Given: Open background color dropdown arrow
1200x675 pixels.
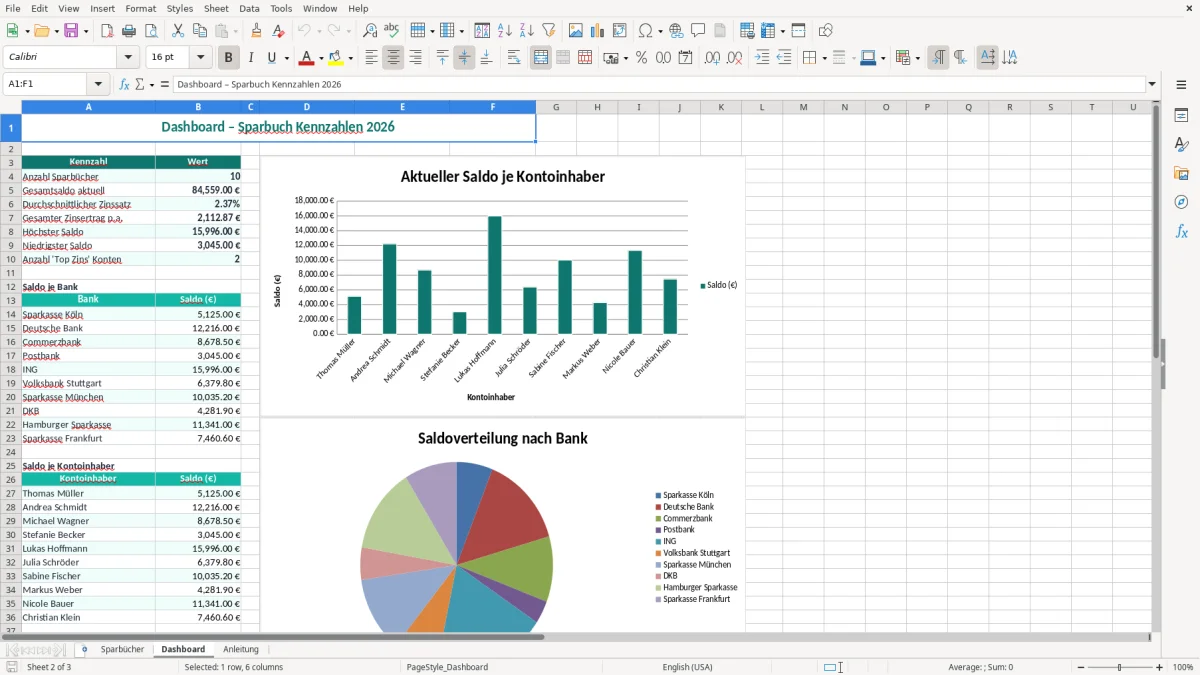Looking at the screenshot, I should (x=350, y=58).
